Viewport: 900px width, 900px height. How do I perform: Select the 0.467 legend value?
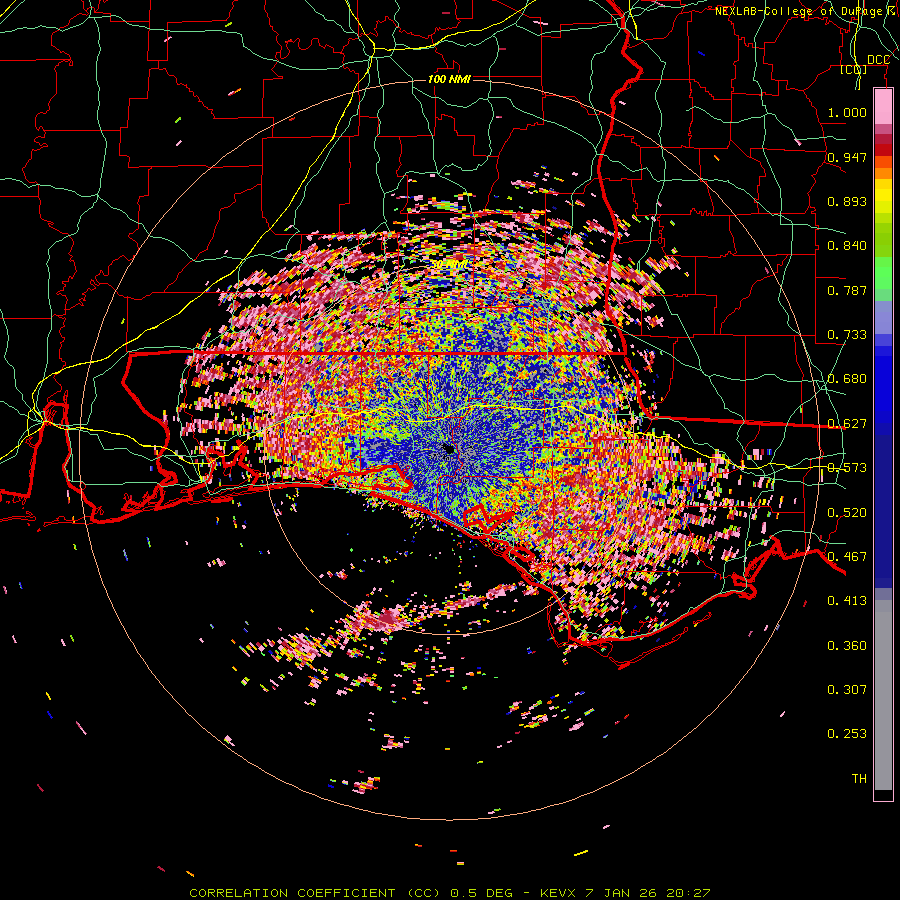[847, 557]
